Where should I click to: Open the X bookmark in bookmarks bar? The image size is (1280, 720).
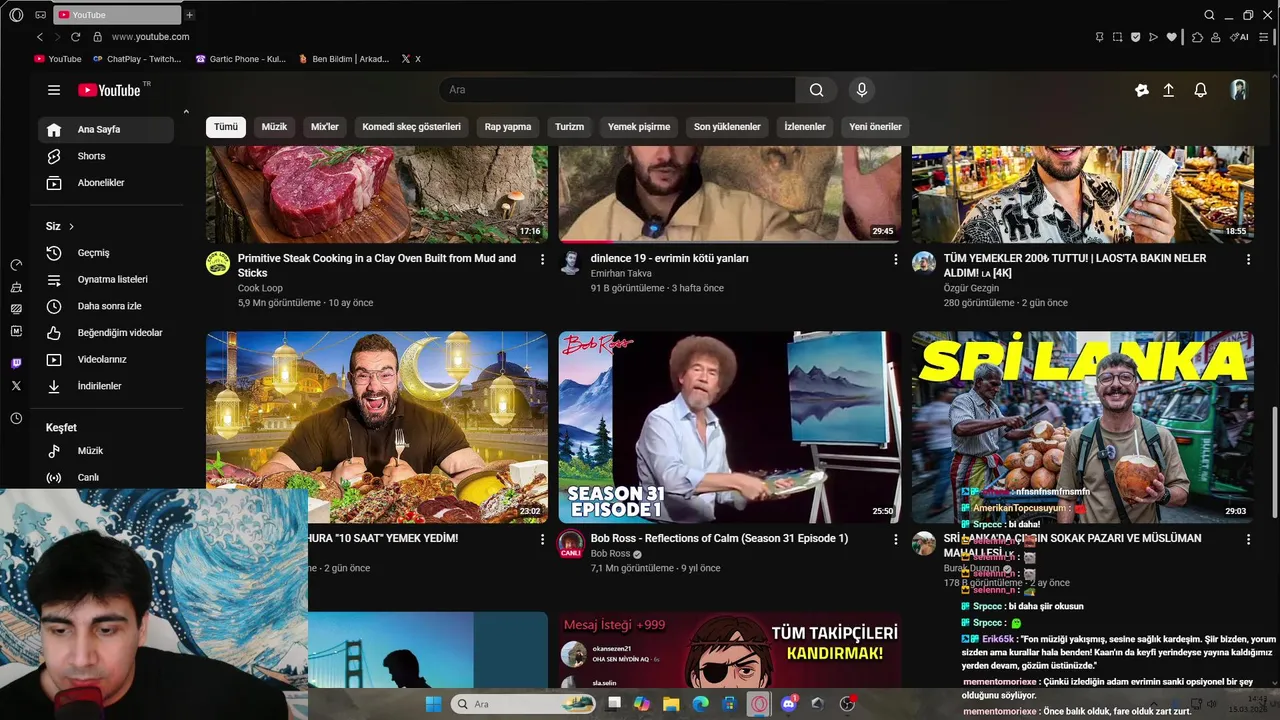pos(411,59)
